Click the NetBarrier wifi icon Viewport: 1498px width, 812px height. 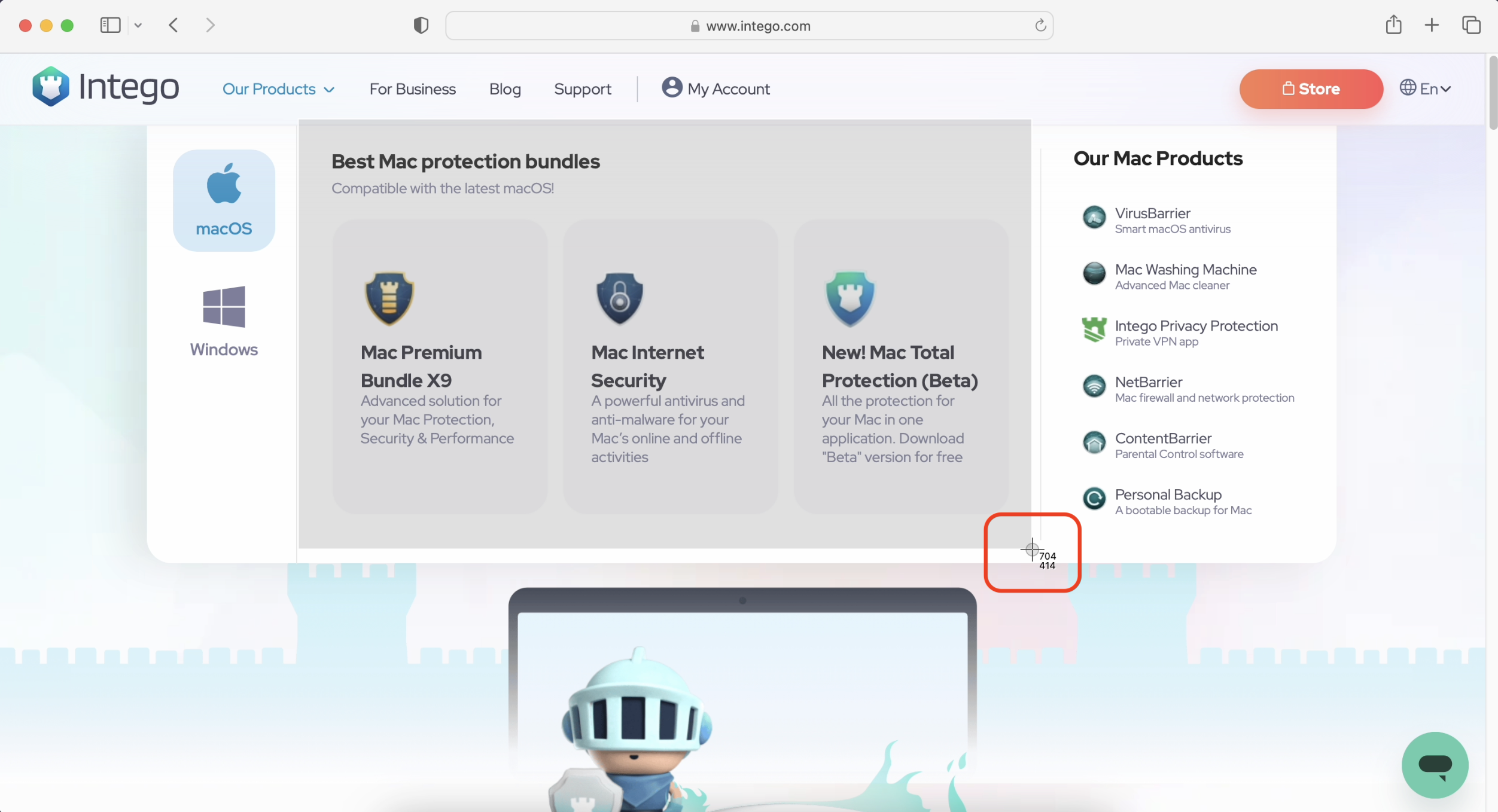click(1094, 386)
